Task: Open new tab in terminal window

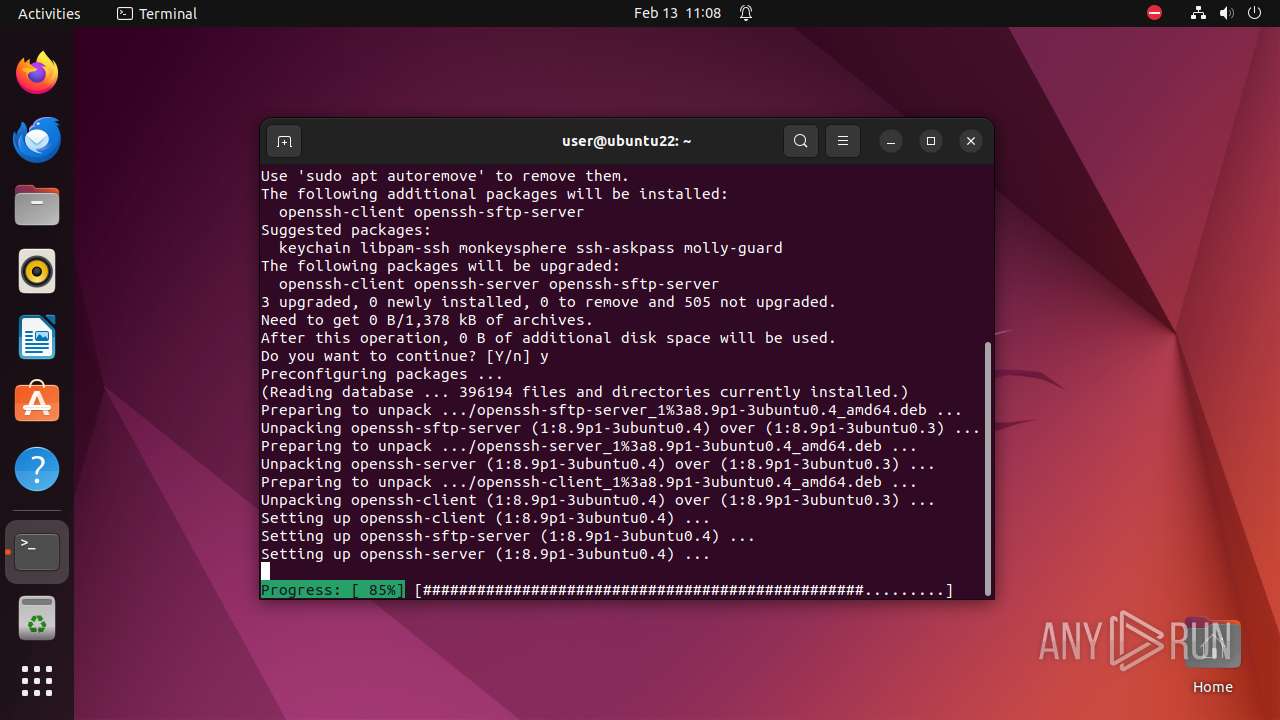Action: pos(284,141)
